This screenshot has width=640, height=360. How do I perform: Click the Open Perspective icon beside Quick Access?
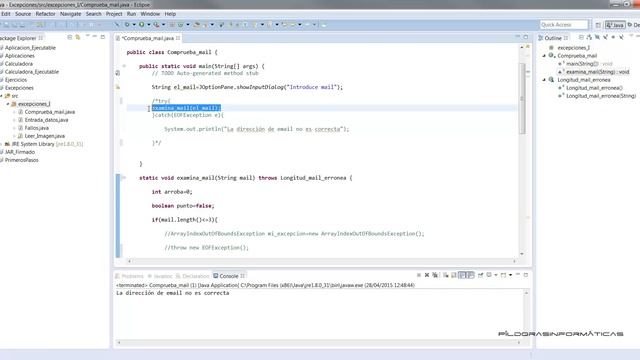(598, 25)
